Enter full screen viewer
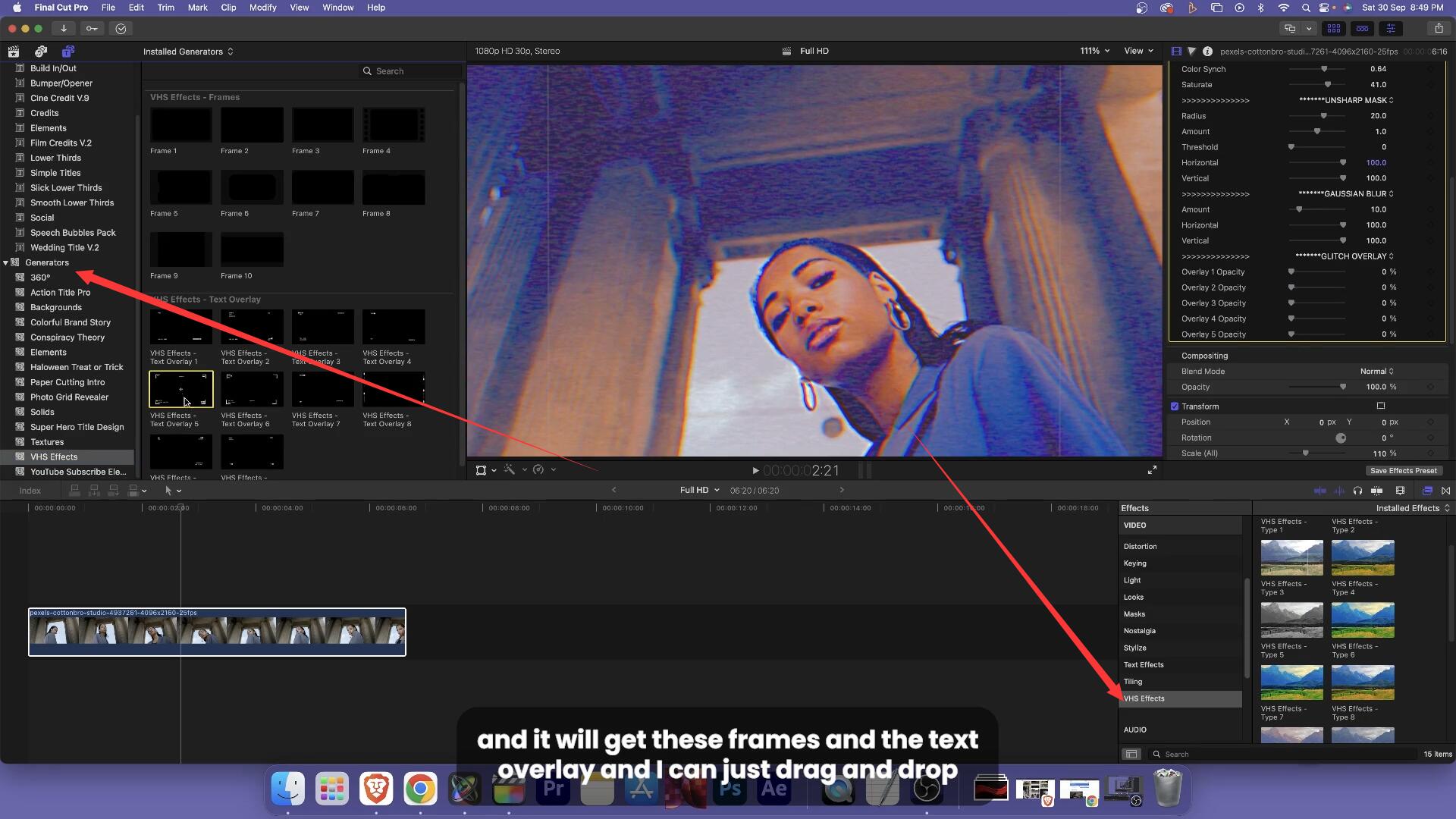 point(1152,470)
